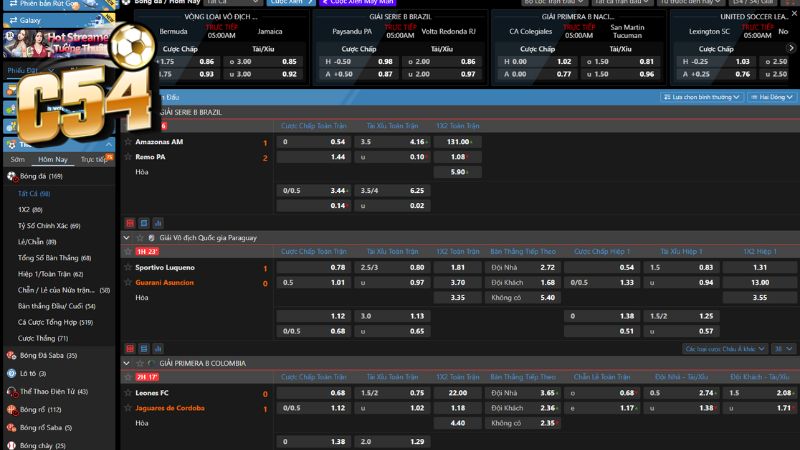This screenshot has height=450, width=800.
Task: Click the star beside Sportivo Luqueno
Action: pos(127,268)
